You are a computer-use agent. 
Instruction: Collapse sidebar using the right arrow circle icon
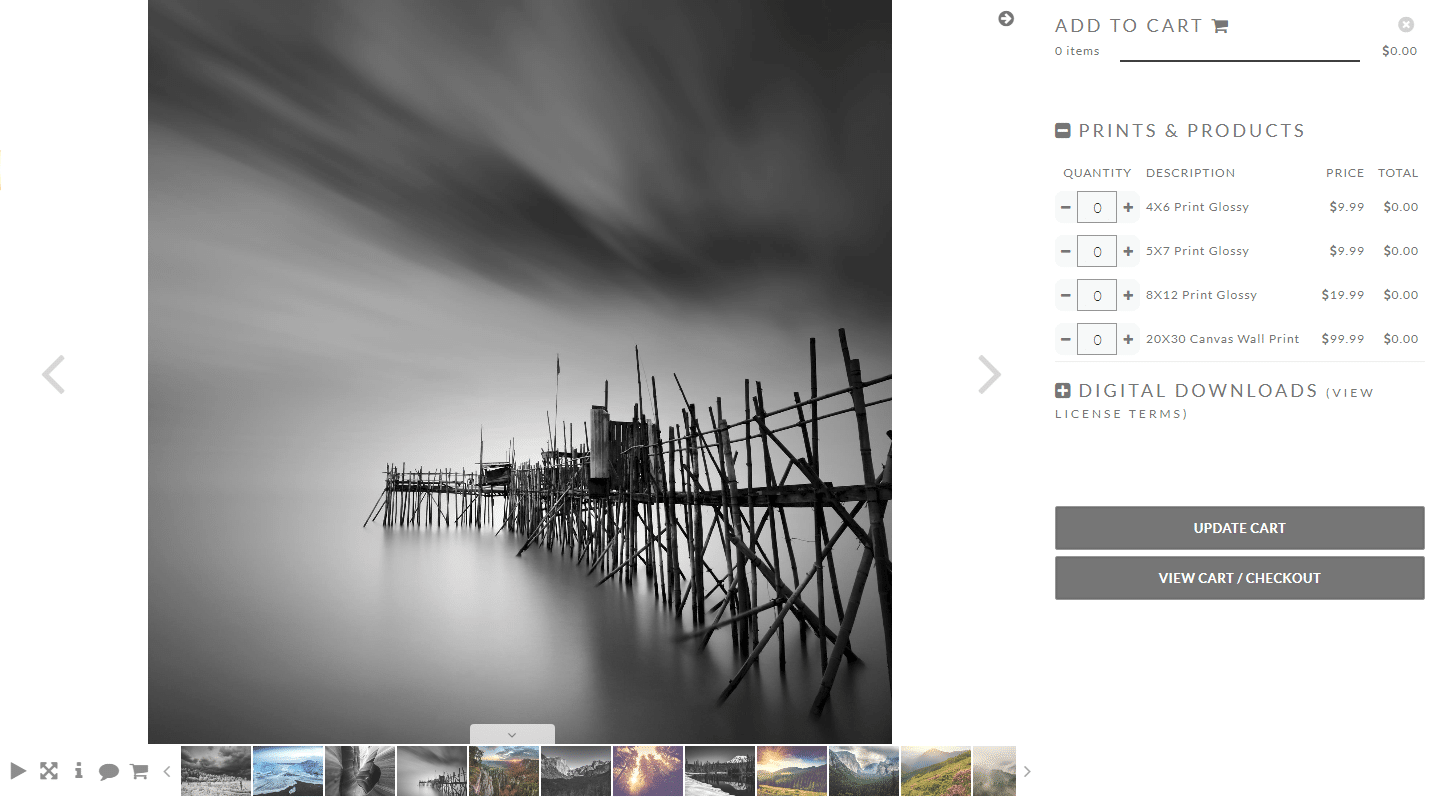[x=1006, y=19]
